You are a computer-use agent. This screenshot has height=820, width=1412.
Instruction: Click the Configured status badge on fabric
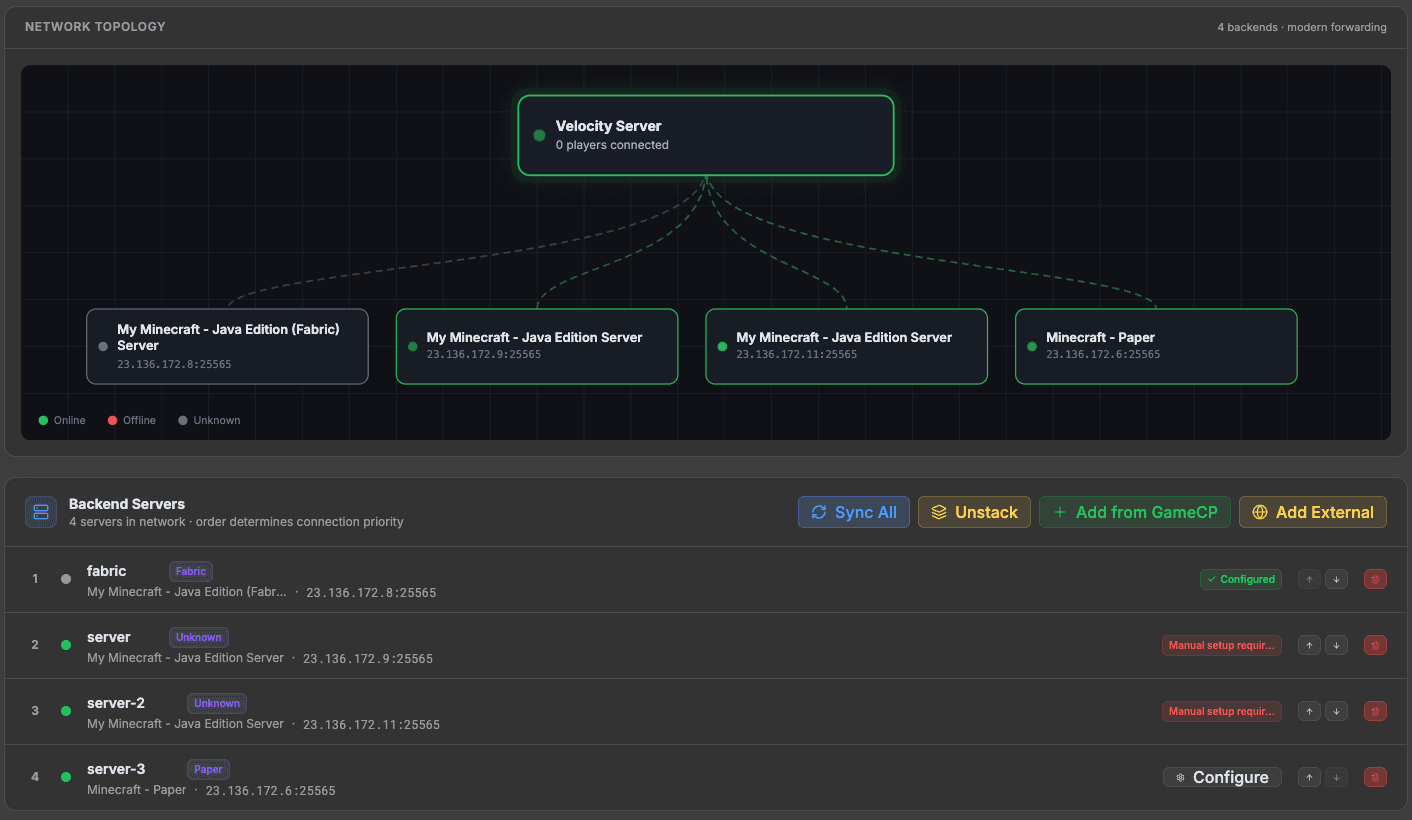1240,578
